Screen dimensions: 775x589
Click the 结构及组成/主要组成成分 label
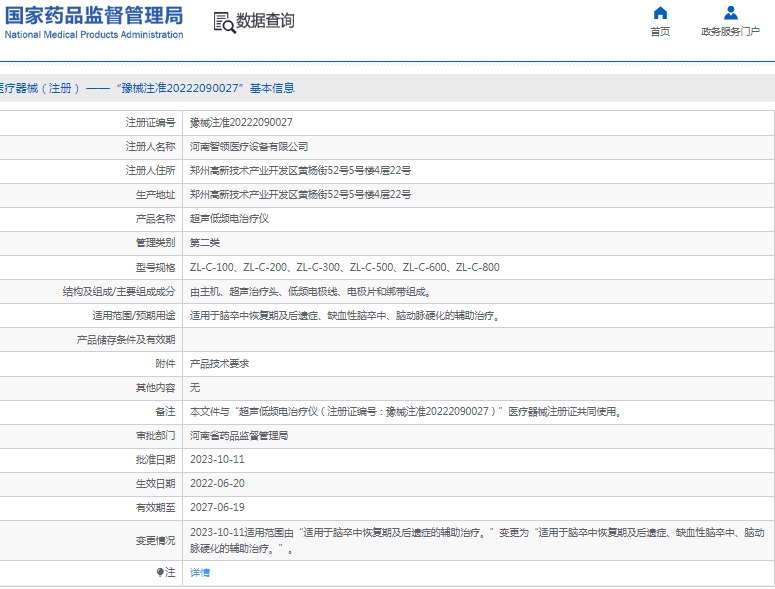119,292
